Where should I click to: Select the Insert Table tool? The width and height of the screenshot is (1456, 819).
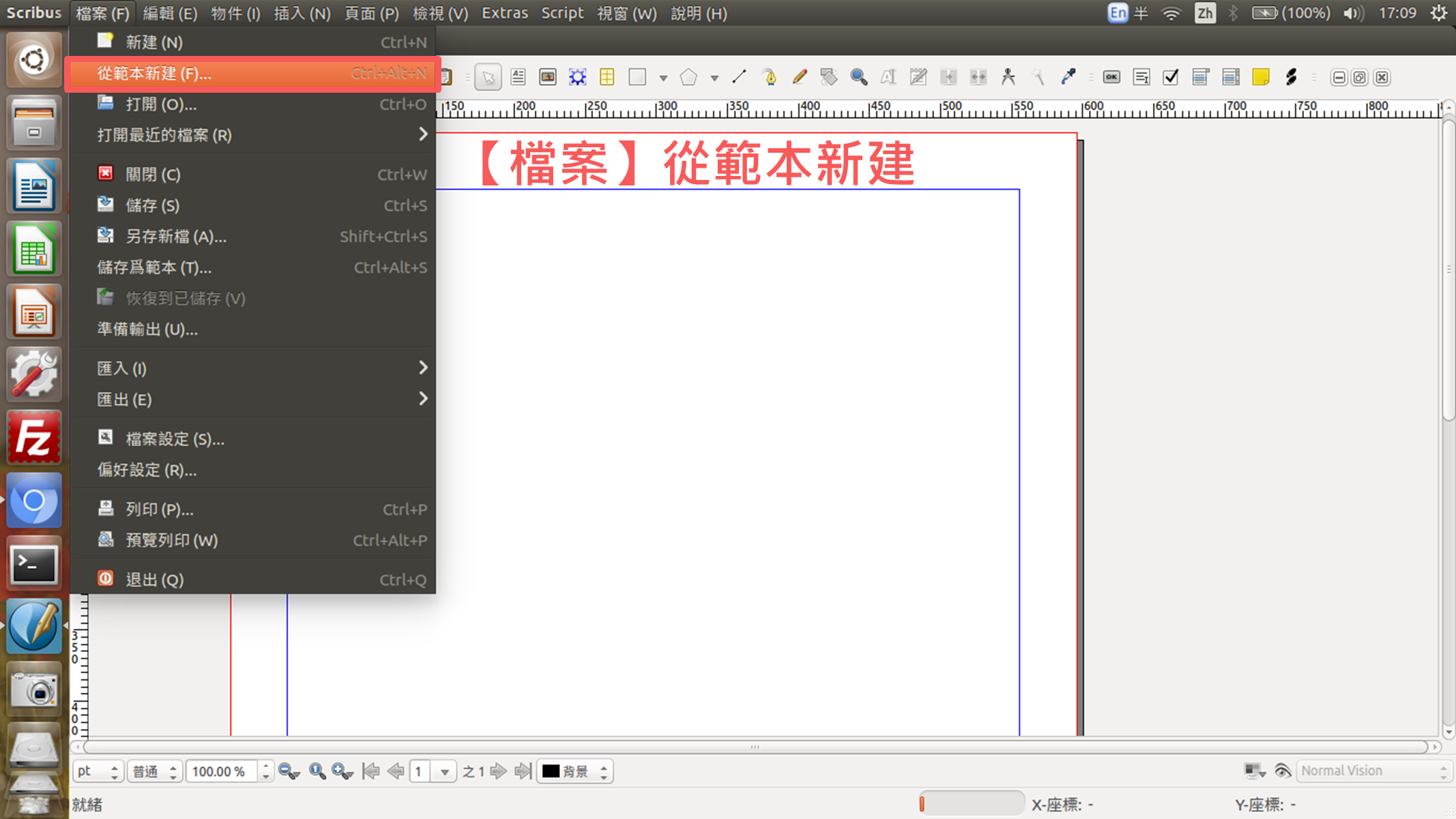(x=607, y=77)
